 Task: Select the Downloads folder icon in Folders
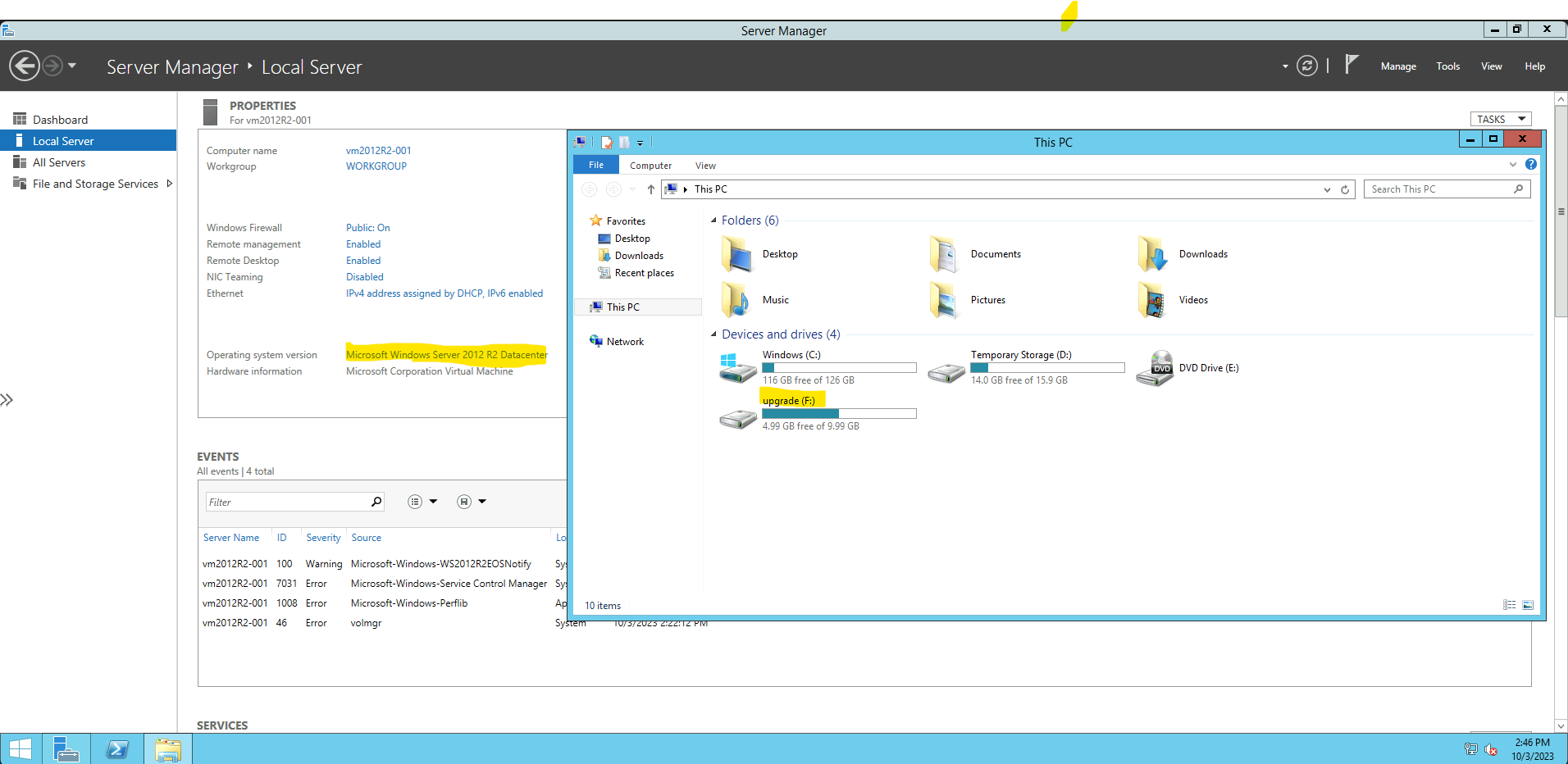pyautogui.click(x=1153, y=254)
